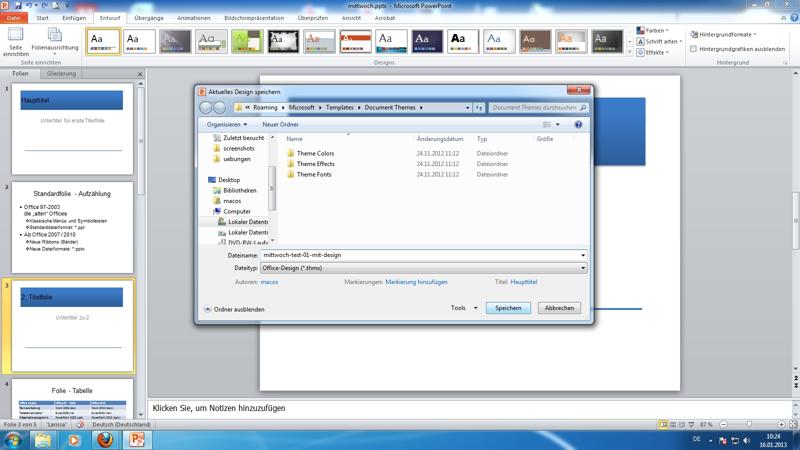Click the zoom slider in the status bar

[x=750, y=425]
